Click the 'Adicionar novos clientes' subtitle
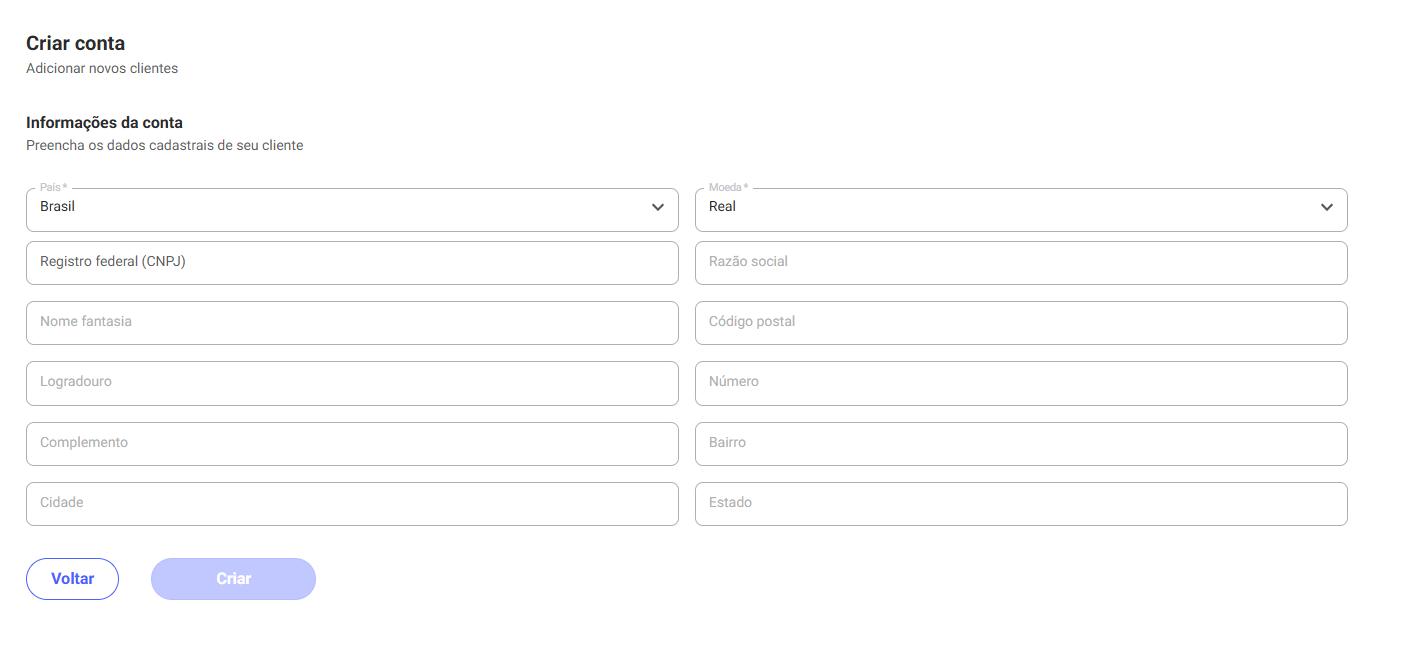This screenshot has height=663, width=1416. pos(102,69)
